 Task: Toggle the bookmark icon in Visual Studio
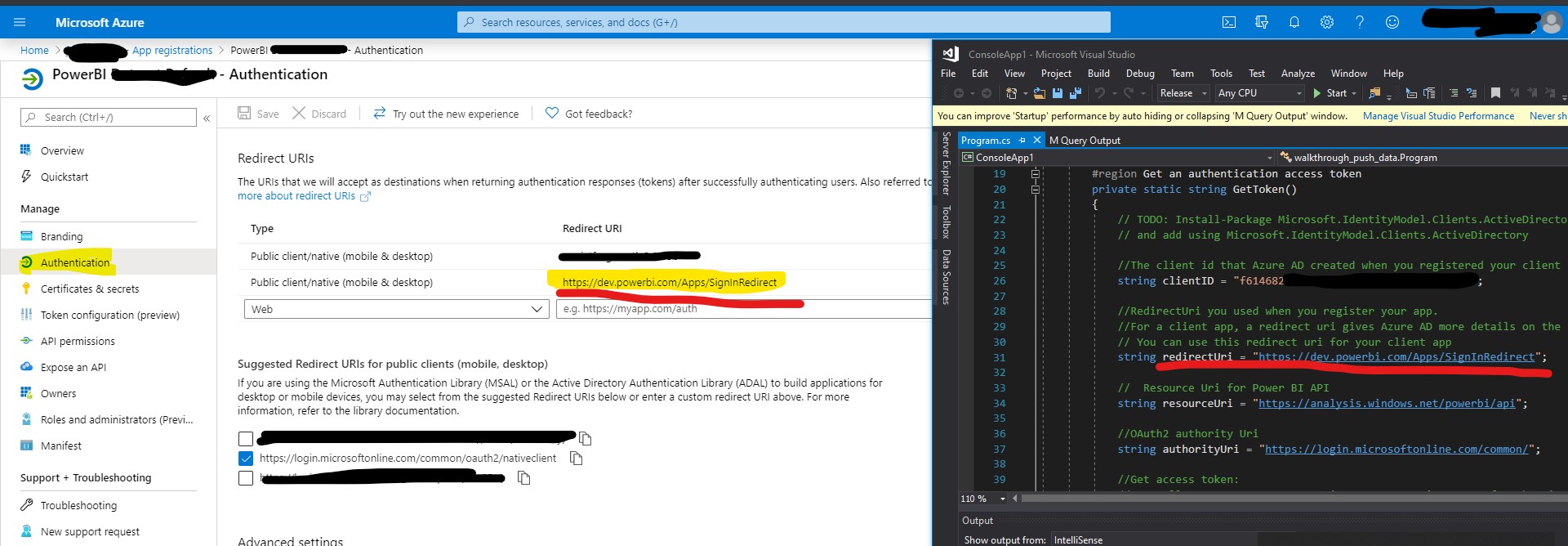point(1495,93)
